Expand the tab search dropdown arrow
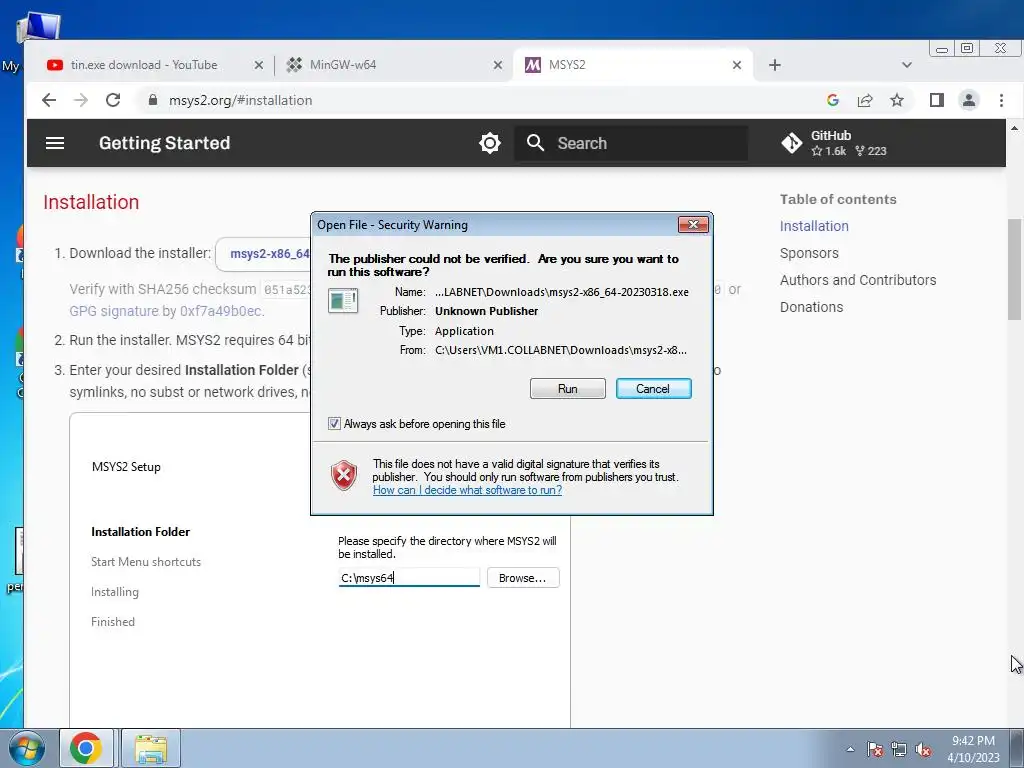The image size is (1024, 768). (x=906, y=65)
